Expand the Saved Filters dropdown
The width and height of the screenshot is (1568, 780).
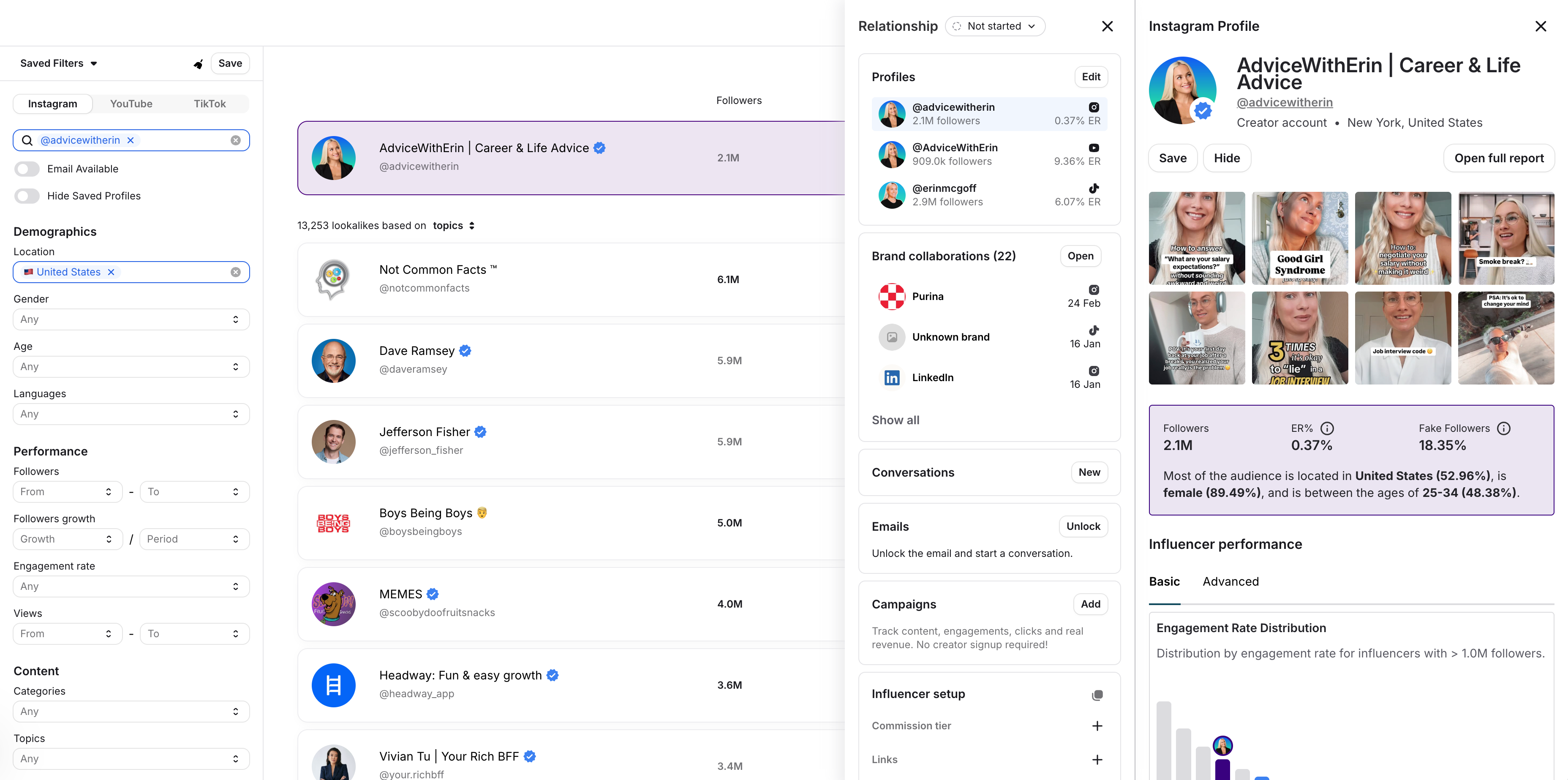point(58,63)
